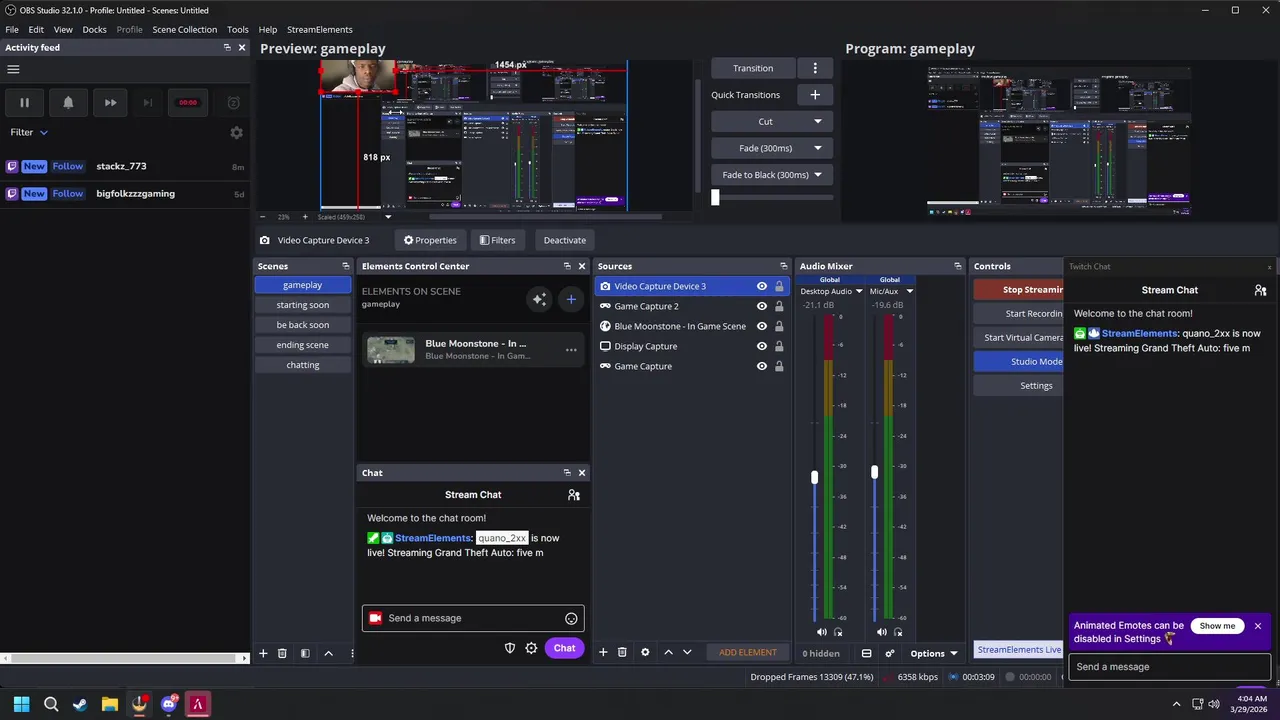Toggle visibility of Blue Moonstone - In Game Scene
Image resolution: width=1280 pixels, height=720 pixels.
[762, 326]
